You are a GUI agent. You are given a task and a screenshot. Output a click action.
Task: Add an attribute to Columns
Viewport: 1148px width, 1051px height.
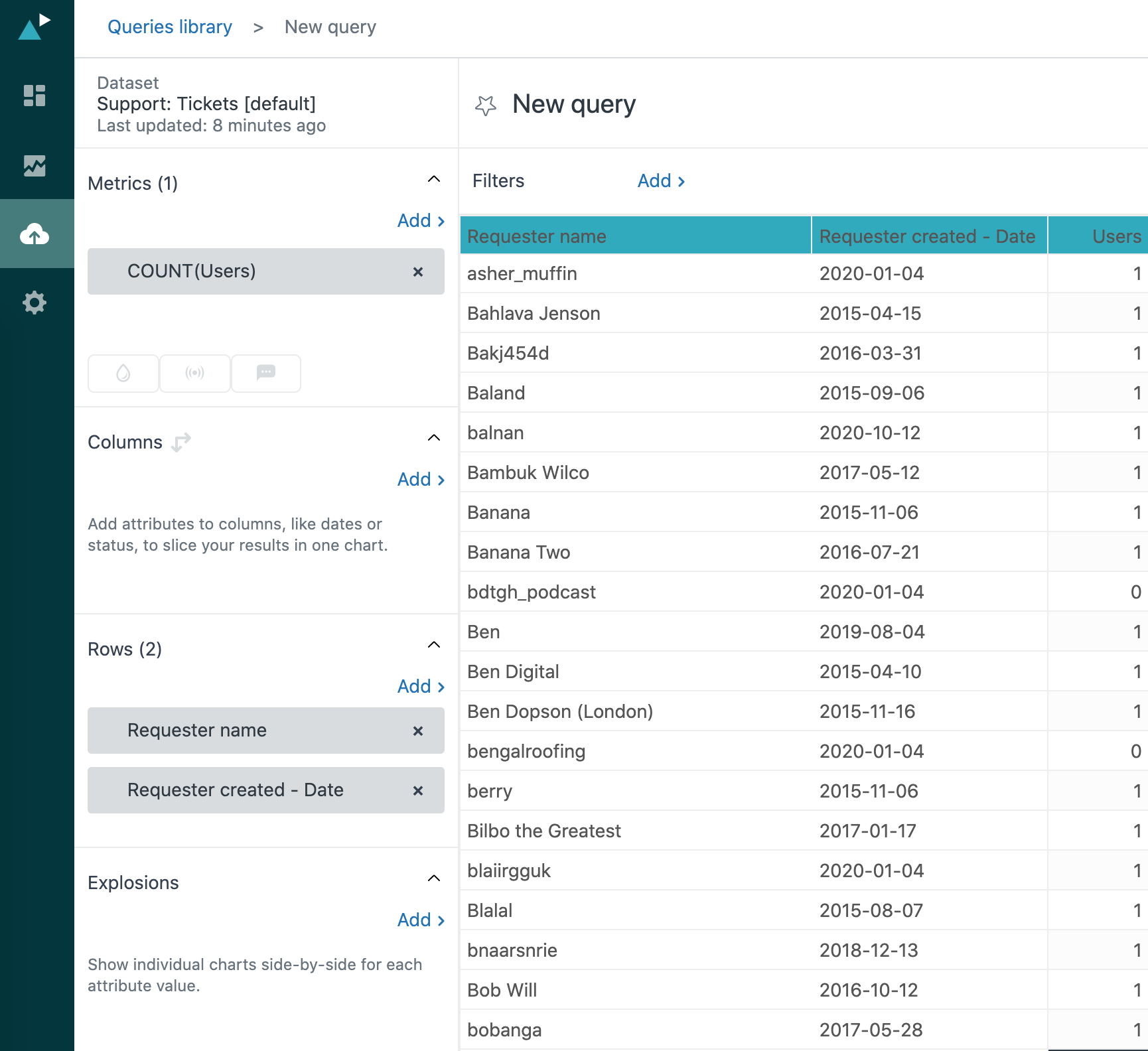point(420,479)
